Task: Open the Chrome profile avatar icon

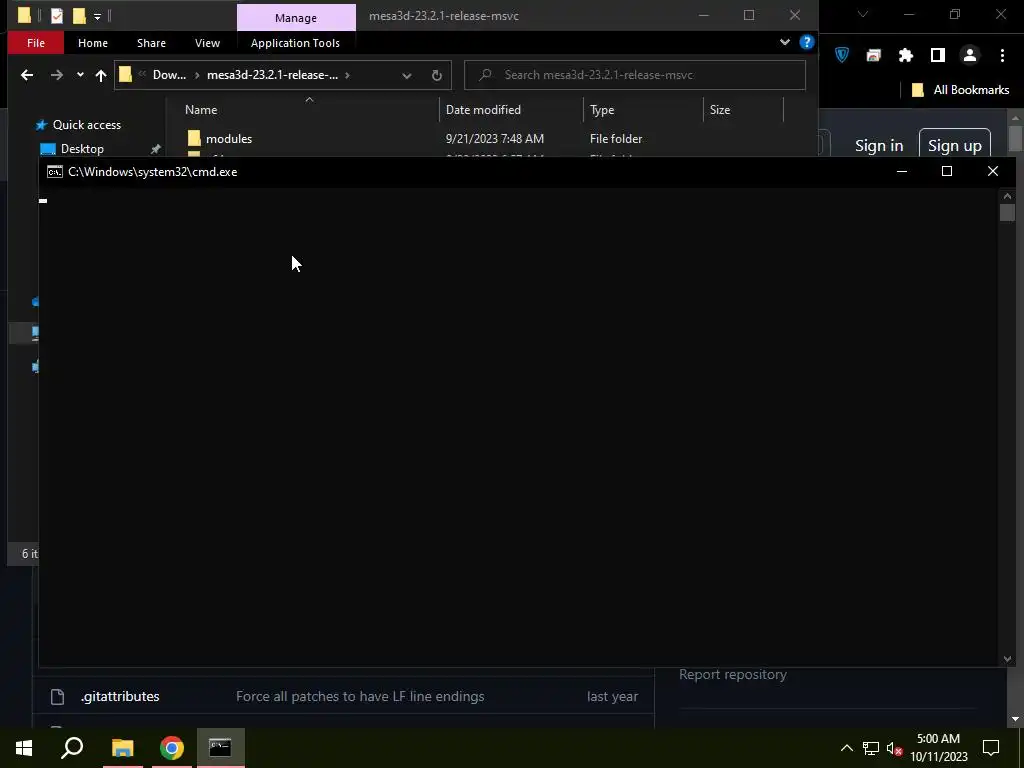Action: tap(970, 56)
